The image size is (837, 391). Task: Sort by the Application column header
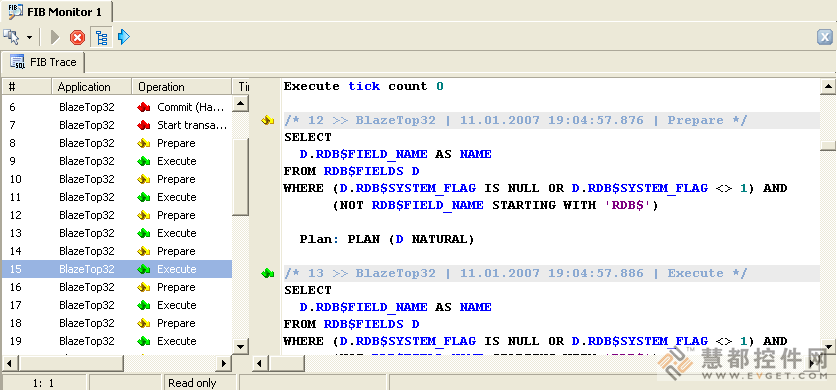click(x=91, y=87)
